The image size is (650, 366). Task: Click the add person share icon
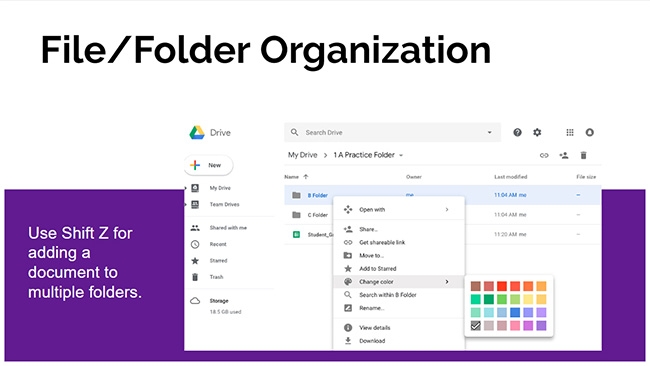pos(564,155)
